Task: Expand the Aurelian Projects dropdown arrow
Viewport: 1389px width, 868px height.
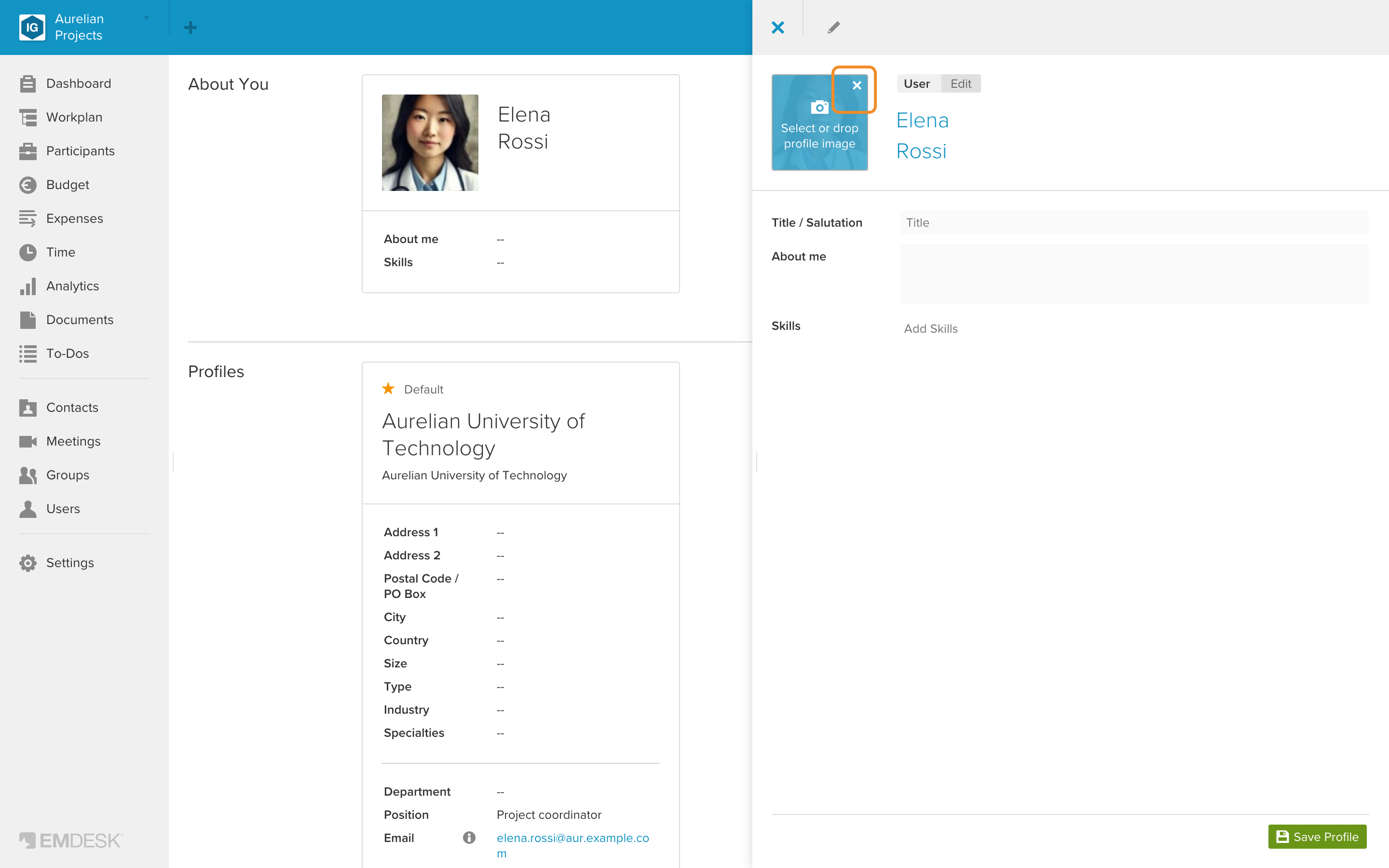Action: (x=146, y=19)
